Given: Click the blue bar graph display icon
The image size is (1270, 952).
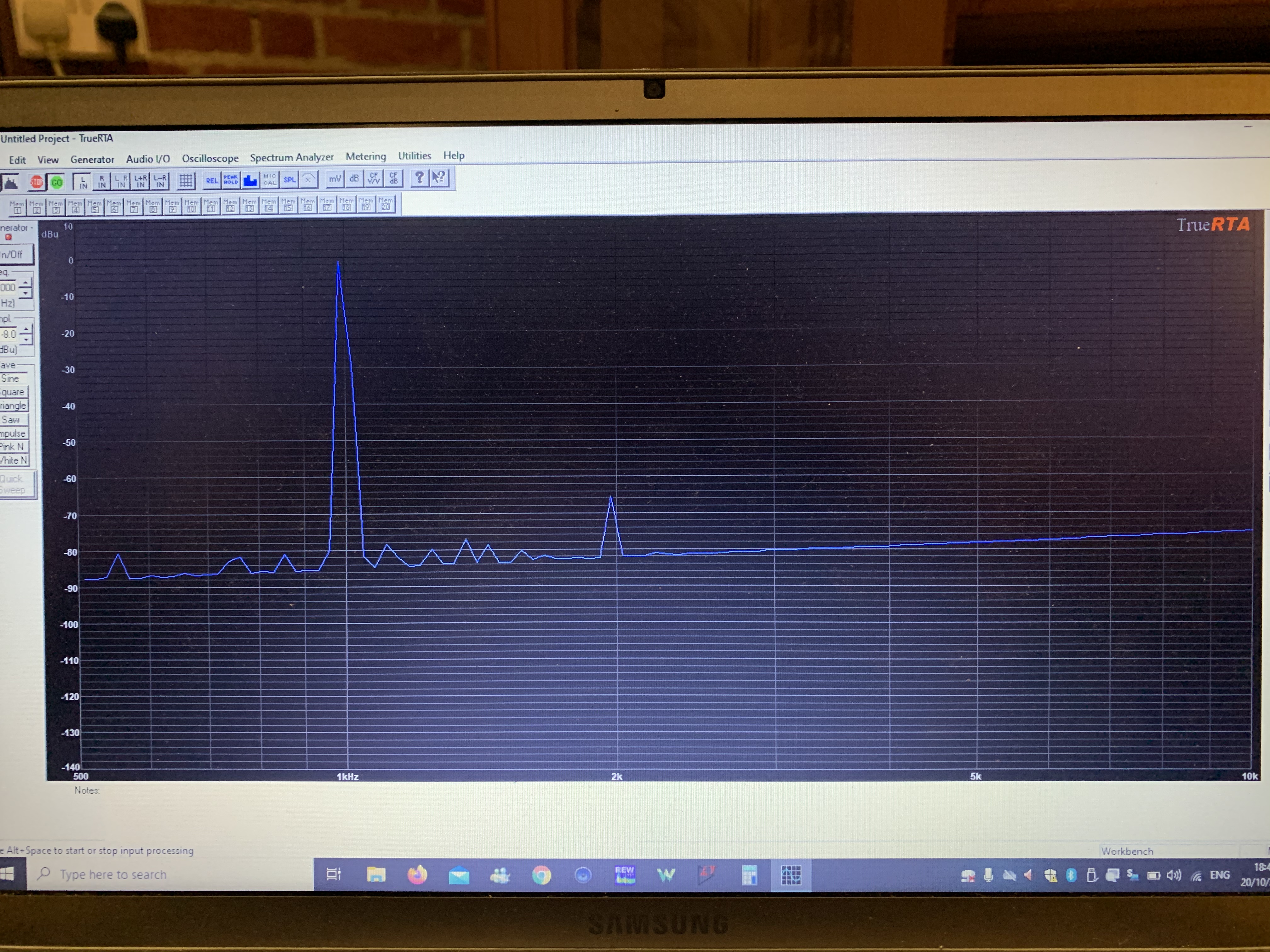Looking at the screenshot, I should pyautogui.click(x=250, y=180).
